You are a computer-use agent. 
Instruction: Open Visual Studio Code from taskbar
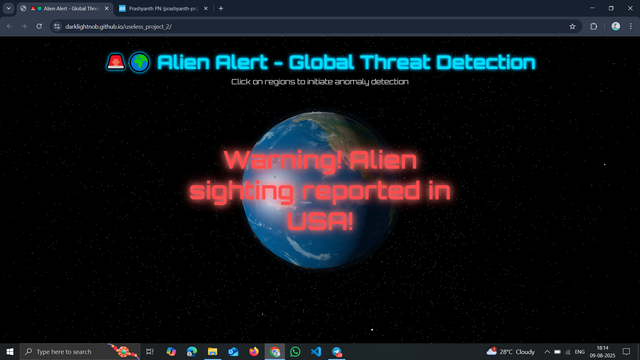[316, 351]
